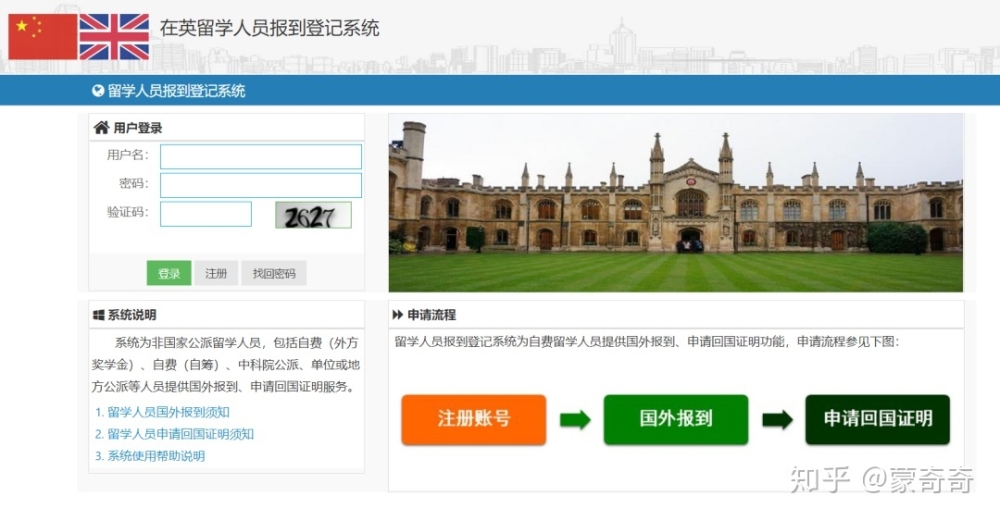Click the 找回密码 button
The image size is (1000, 521).
pyautogui.click(x=274, y=274)
